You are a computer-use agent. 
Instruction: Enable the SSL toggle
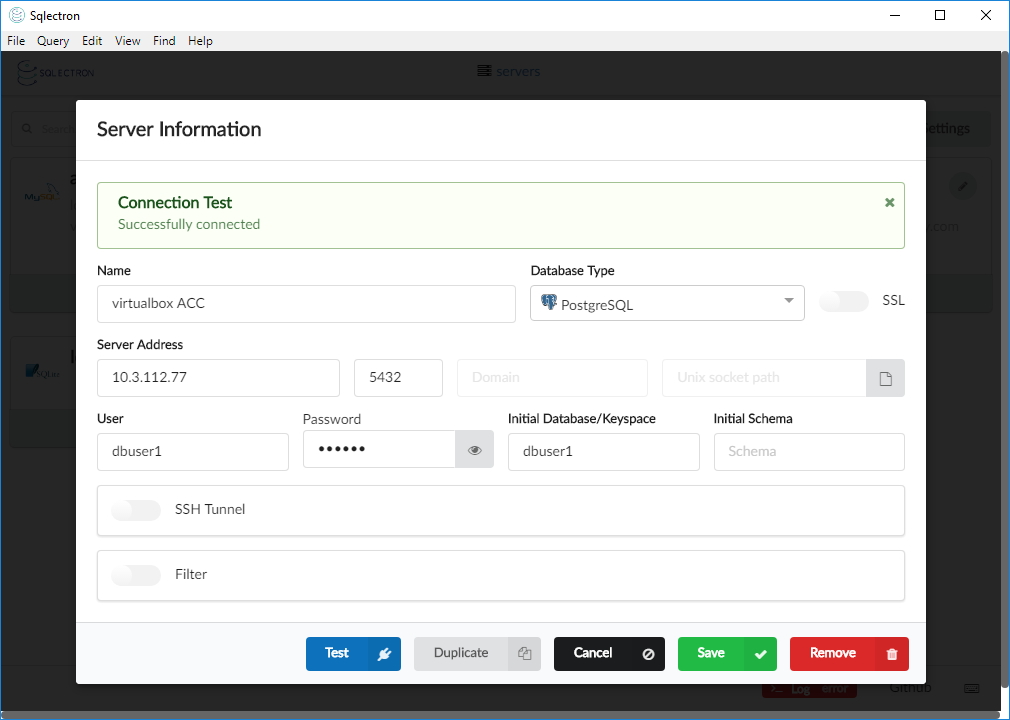[x=843, y=301]
